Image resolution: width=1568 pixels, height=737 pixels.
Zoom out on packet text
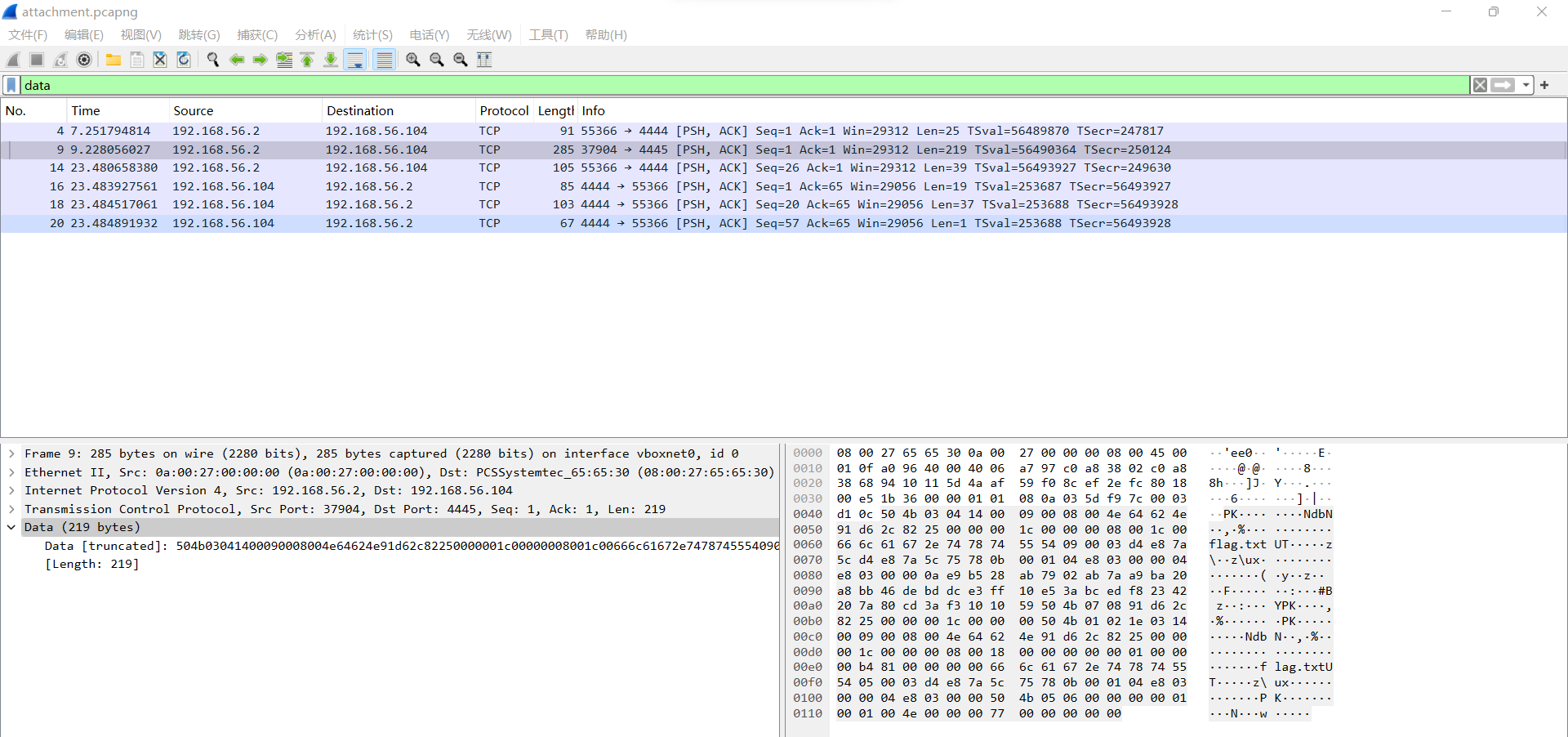pyautogui.click(x=437, y=60)
